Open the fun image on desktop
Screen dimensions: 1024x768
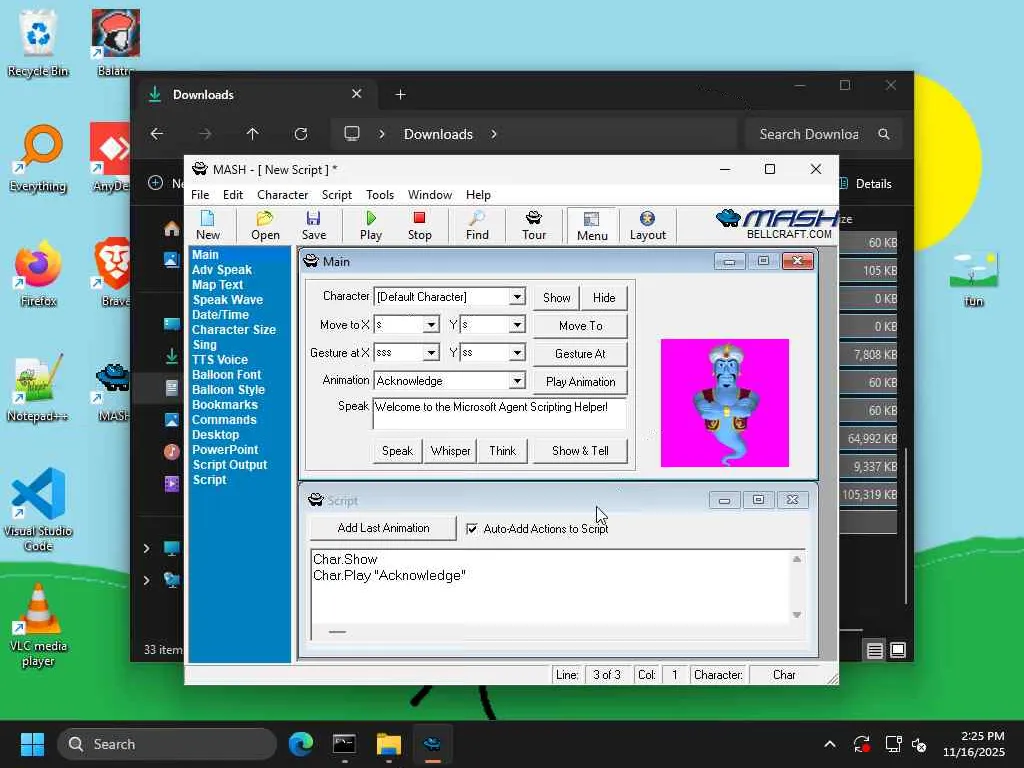click(x=974, y=280)
